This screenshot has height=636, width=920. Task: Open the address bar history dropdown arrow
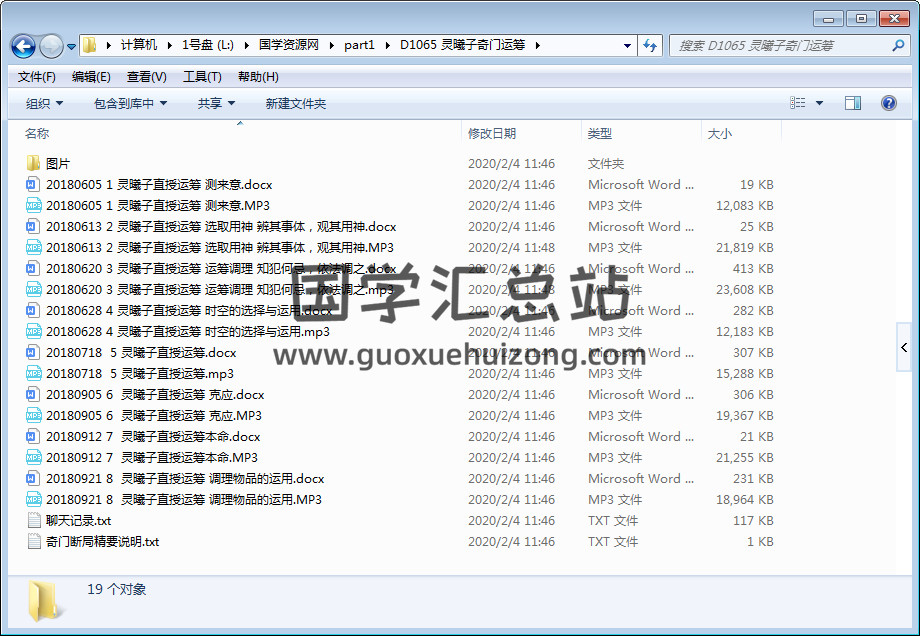coord(627,45)
